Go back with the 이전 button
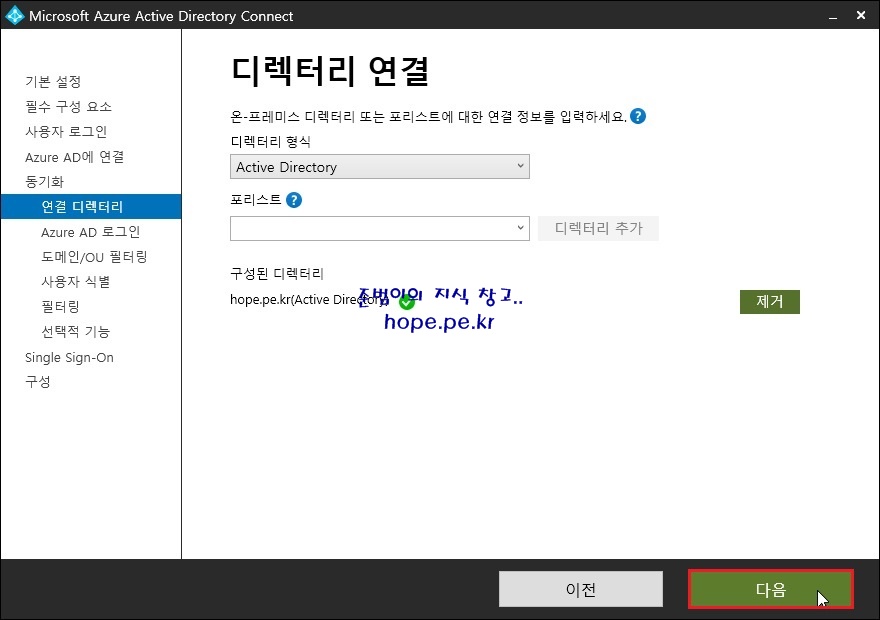 click(x=580, y=589)
